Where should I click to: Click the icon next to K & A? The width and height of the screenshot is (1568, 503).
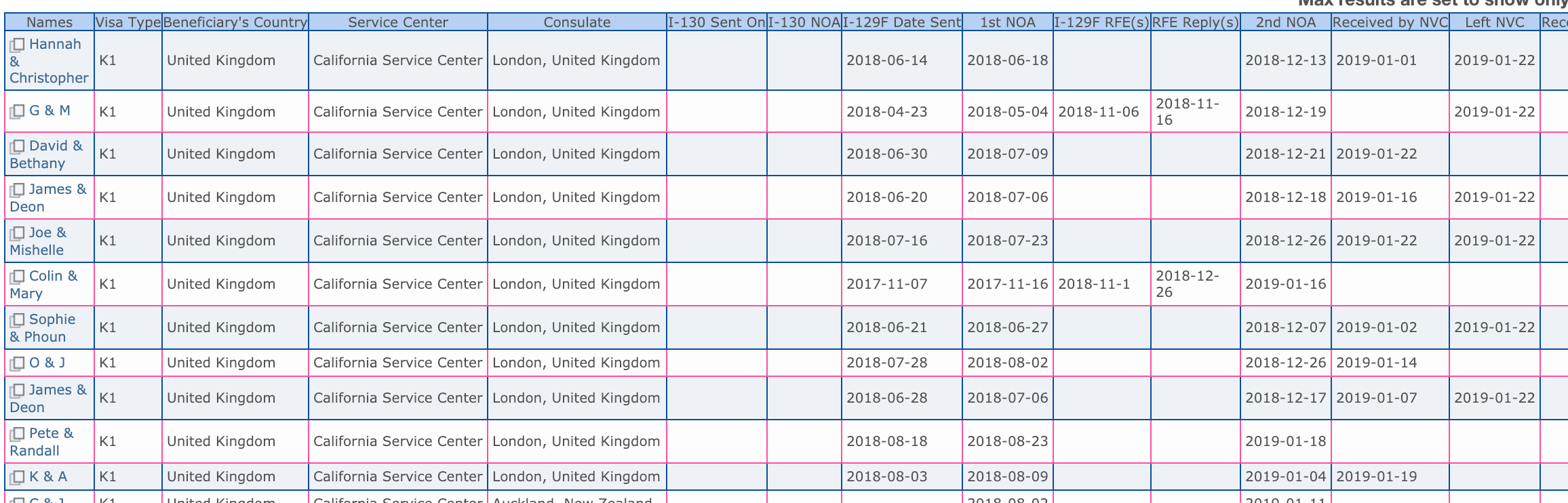point(17,478)
